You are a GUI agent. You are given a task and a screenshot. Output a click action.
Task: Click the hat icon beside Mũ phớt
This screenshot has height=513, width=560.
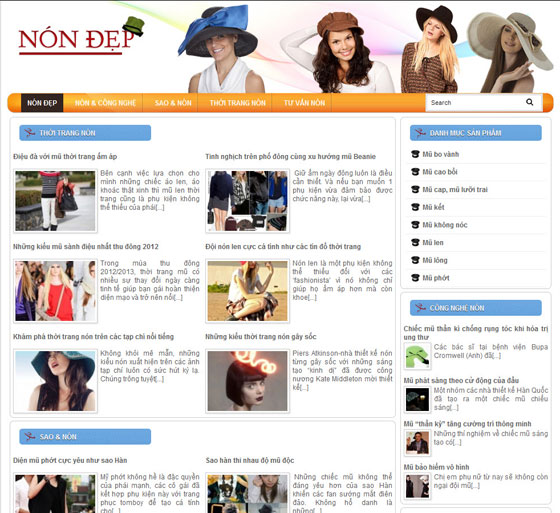[x=415, y=278]
